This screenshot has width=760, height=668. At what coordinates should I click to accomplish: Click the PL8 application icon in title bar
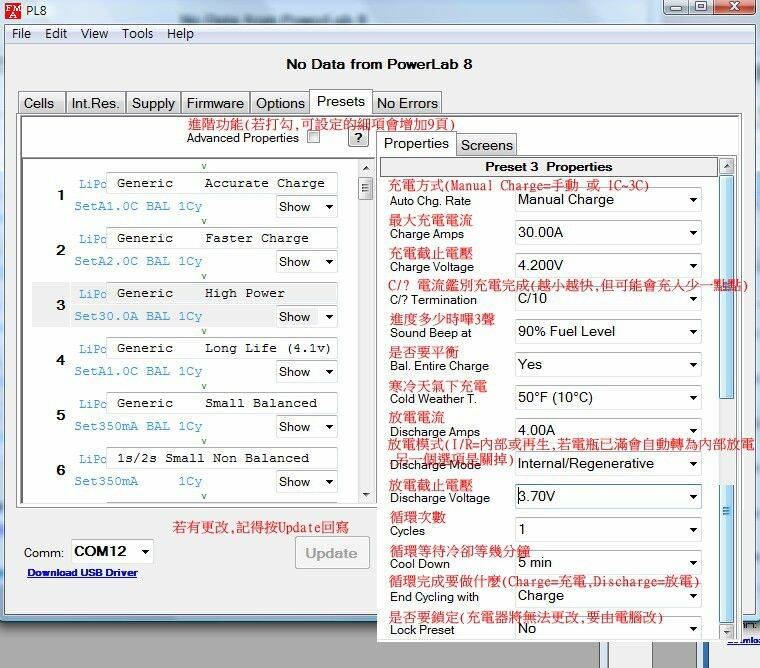[13, 11]
